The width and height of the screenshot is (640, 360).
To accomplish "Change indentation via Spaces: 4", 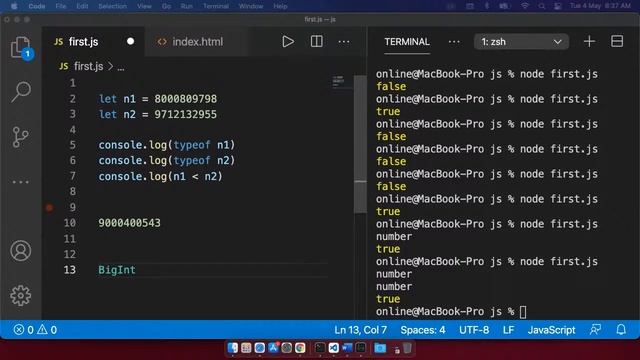I will (422, 330).
